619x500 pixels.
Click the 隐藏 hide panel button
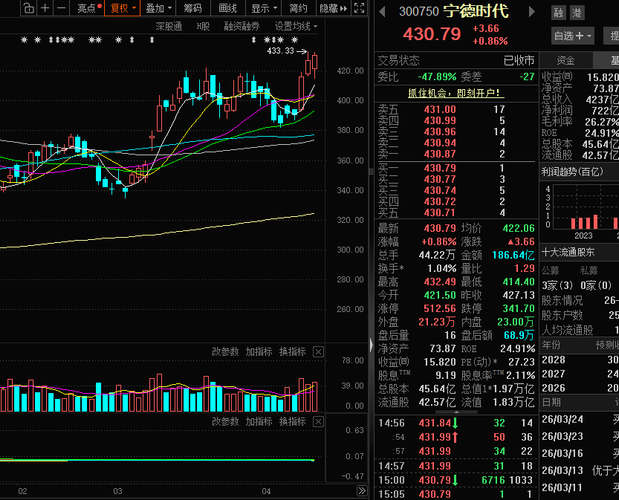click(333, 8)
